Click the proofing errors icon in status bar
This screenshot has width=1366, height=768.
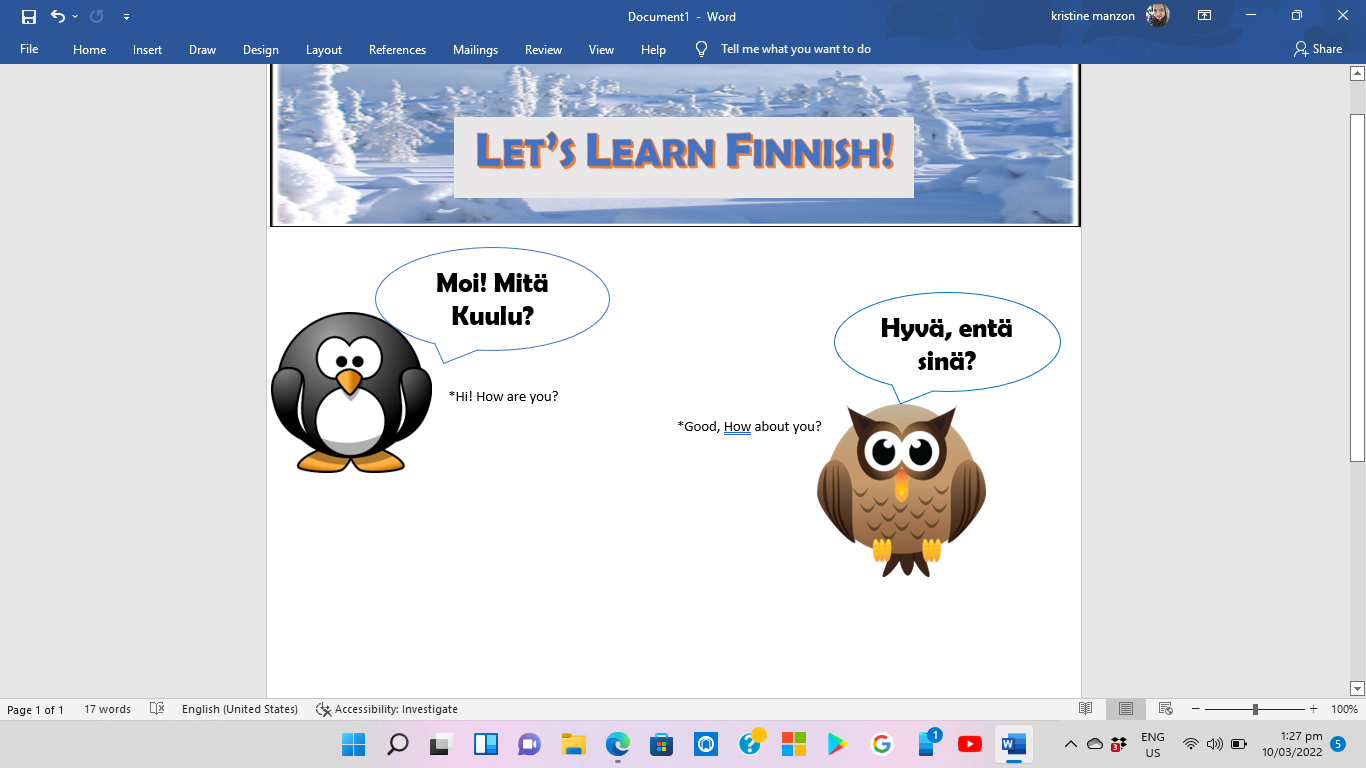click(x=157, y=709)
